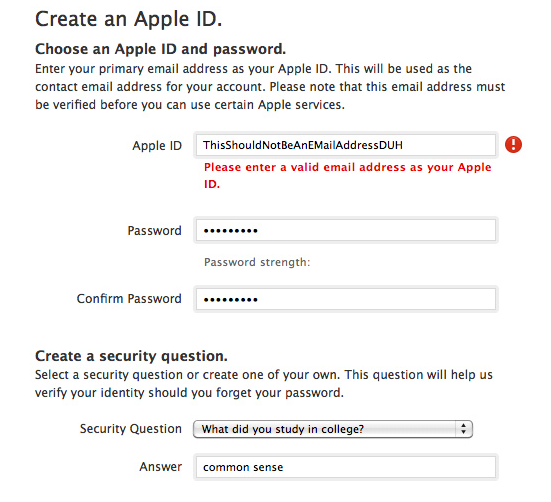
Task: Click into the Password field
Action: pos(346,230)
